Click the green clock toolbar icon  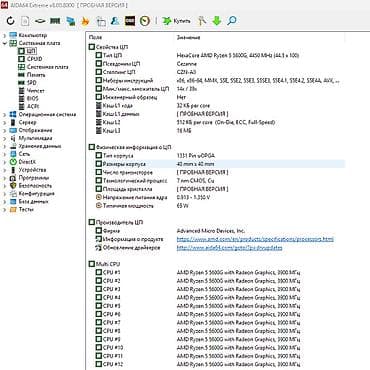click(145, 21)
